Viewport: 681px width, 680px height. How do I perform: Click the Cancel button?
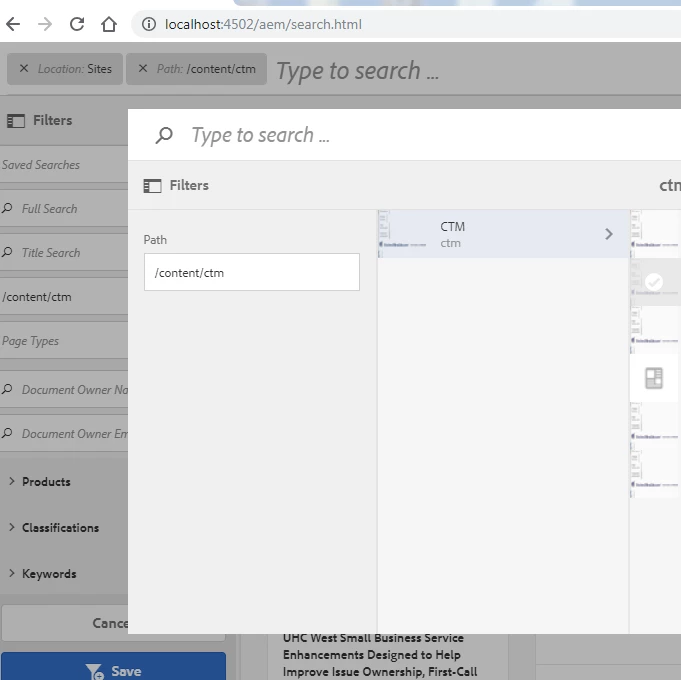(x=65, y=624)
